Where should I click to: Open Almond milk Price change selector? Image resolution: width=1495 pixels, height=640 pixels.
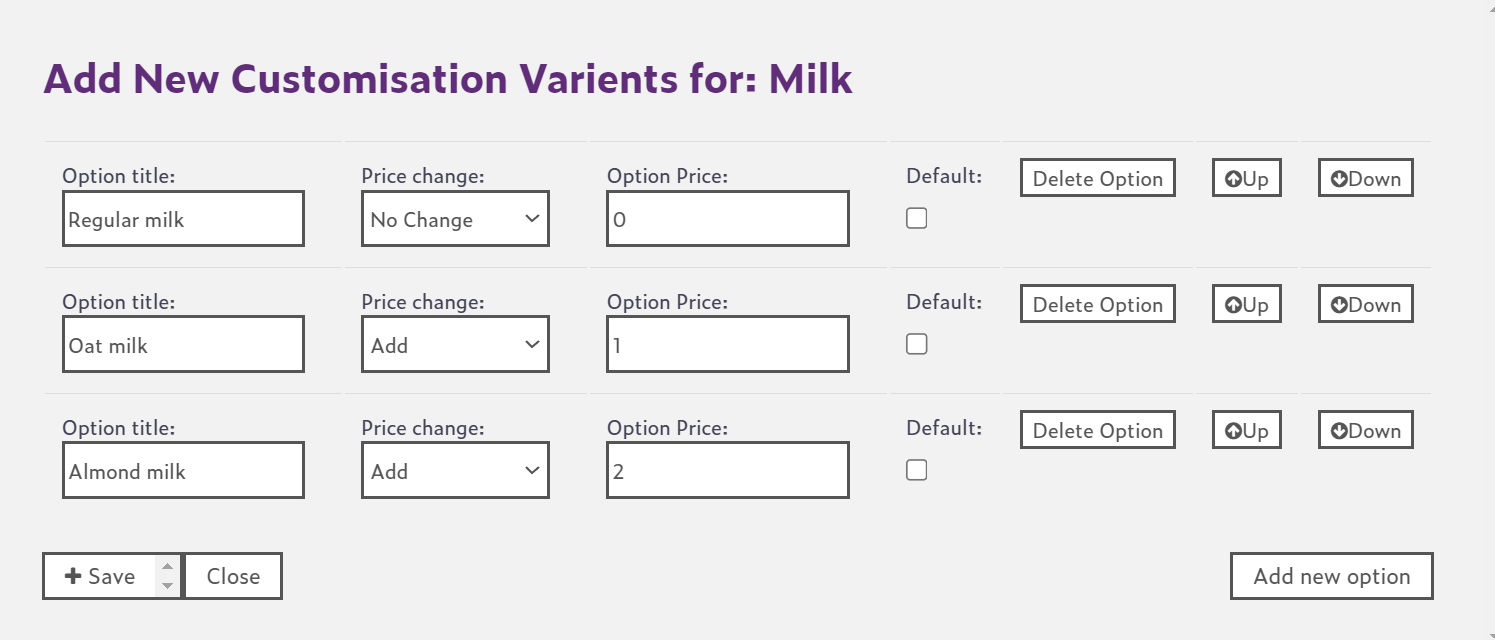454,471
